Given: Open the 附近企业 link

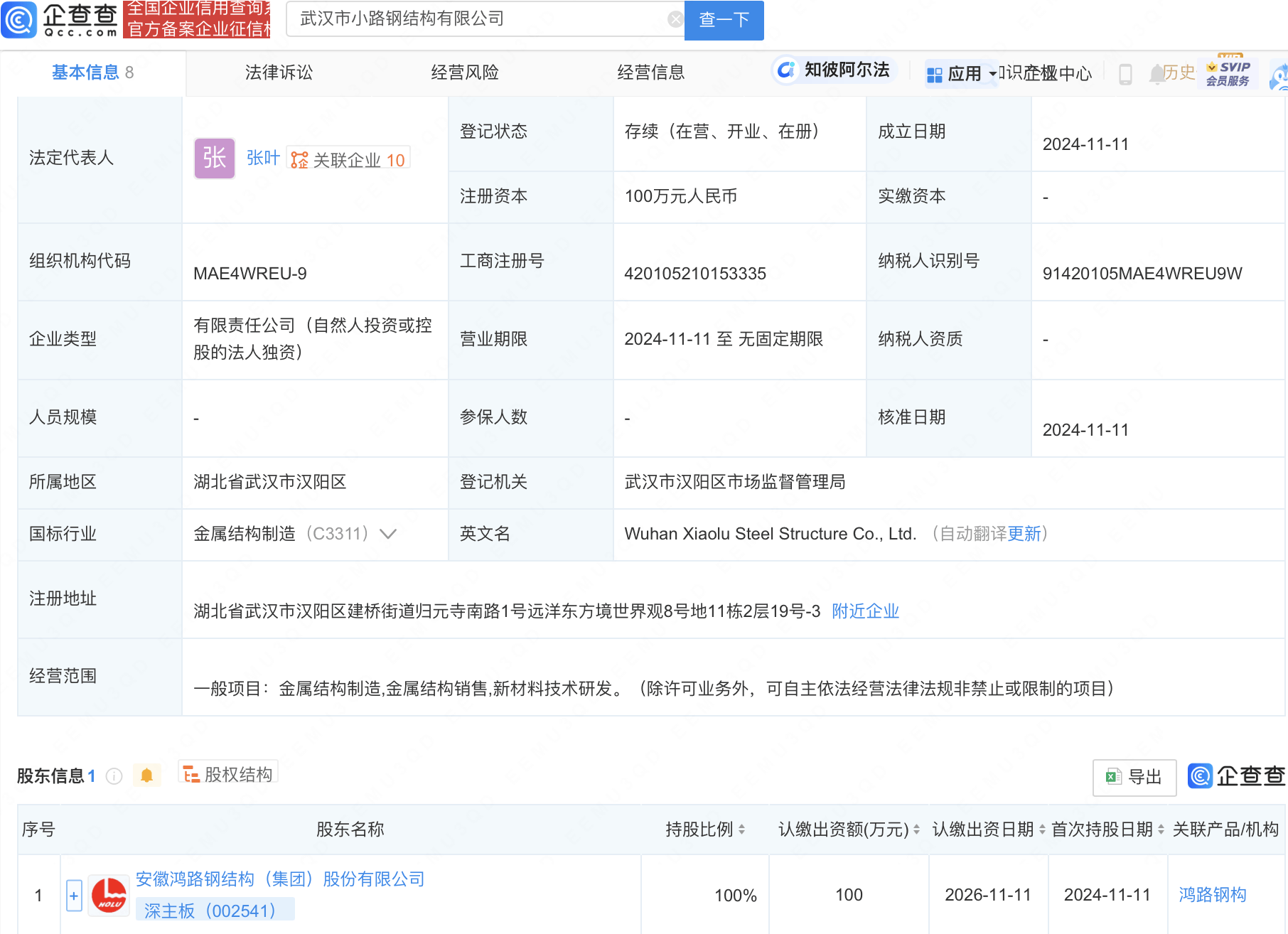Looking at the screenshot, I should click(865, 611).
